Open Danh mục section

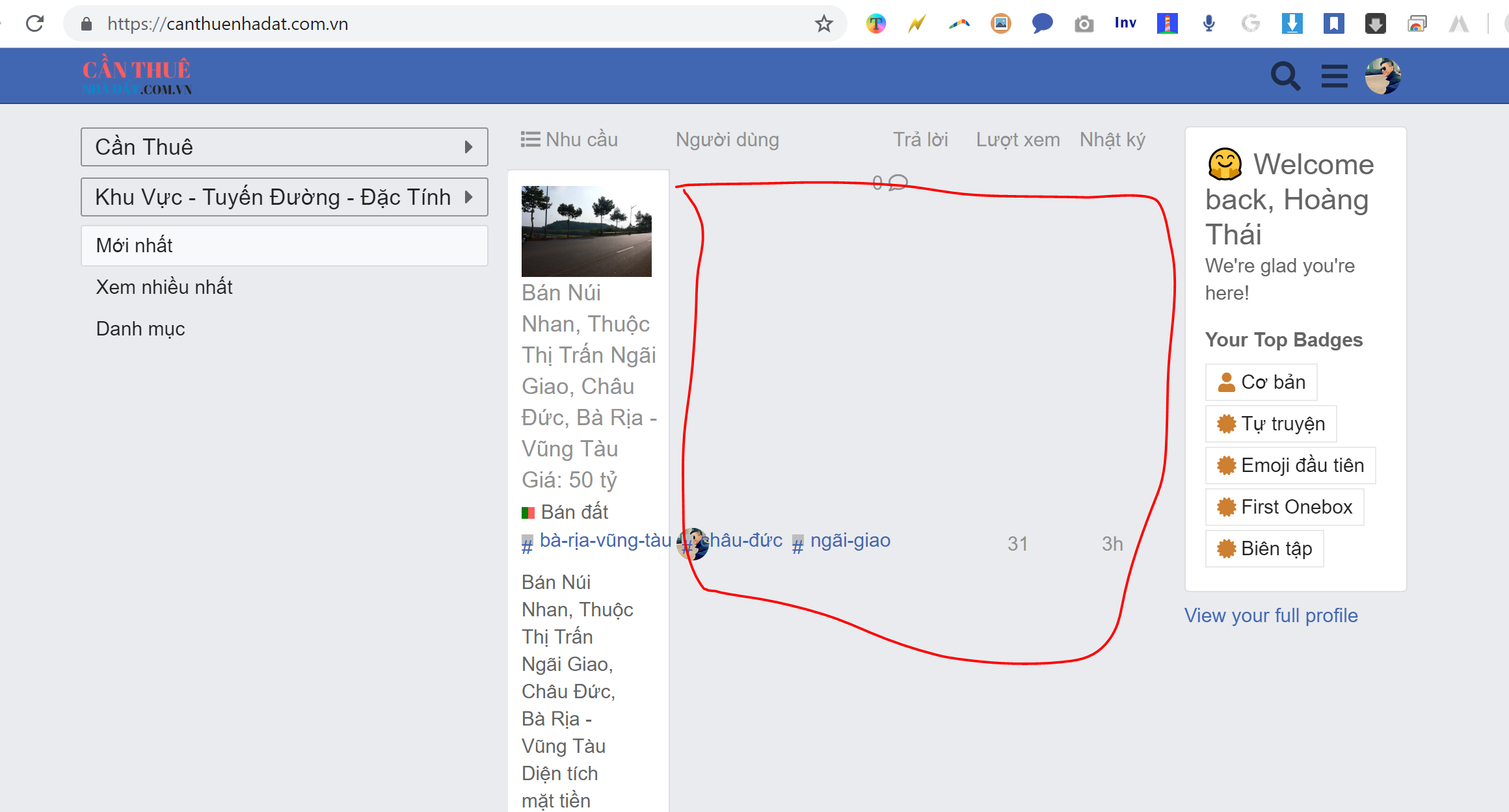pos(140,328)
